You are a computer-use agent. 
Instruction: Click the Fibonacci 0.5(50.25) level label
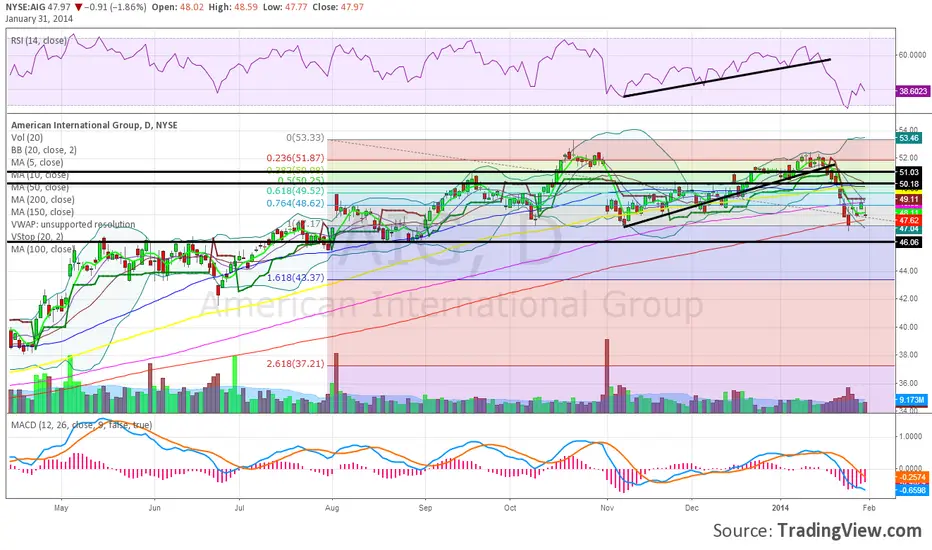pyautogui.click(x=301, y=180)
